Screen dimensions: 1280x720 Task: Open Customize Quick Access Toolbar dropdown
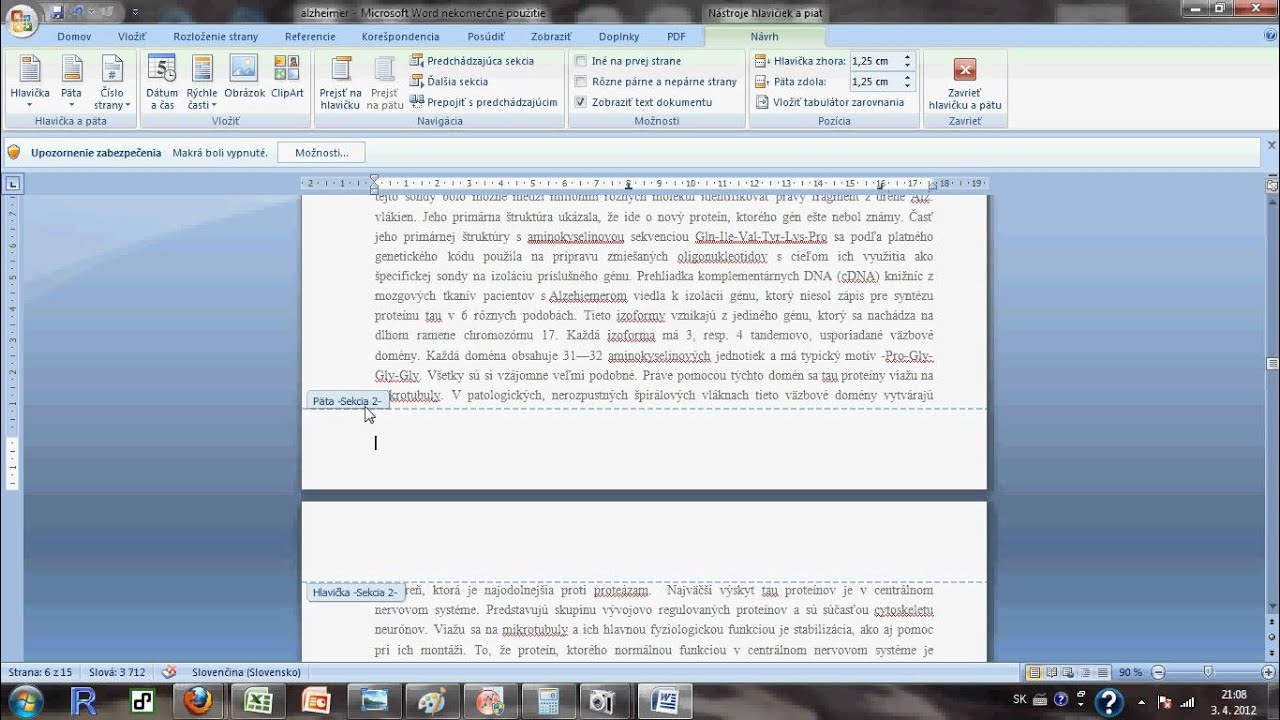(x=136, y=13)
